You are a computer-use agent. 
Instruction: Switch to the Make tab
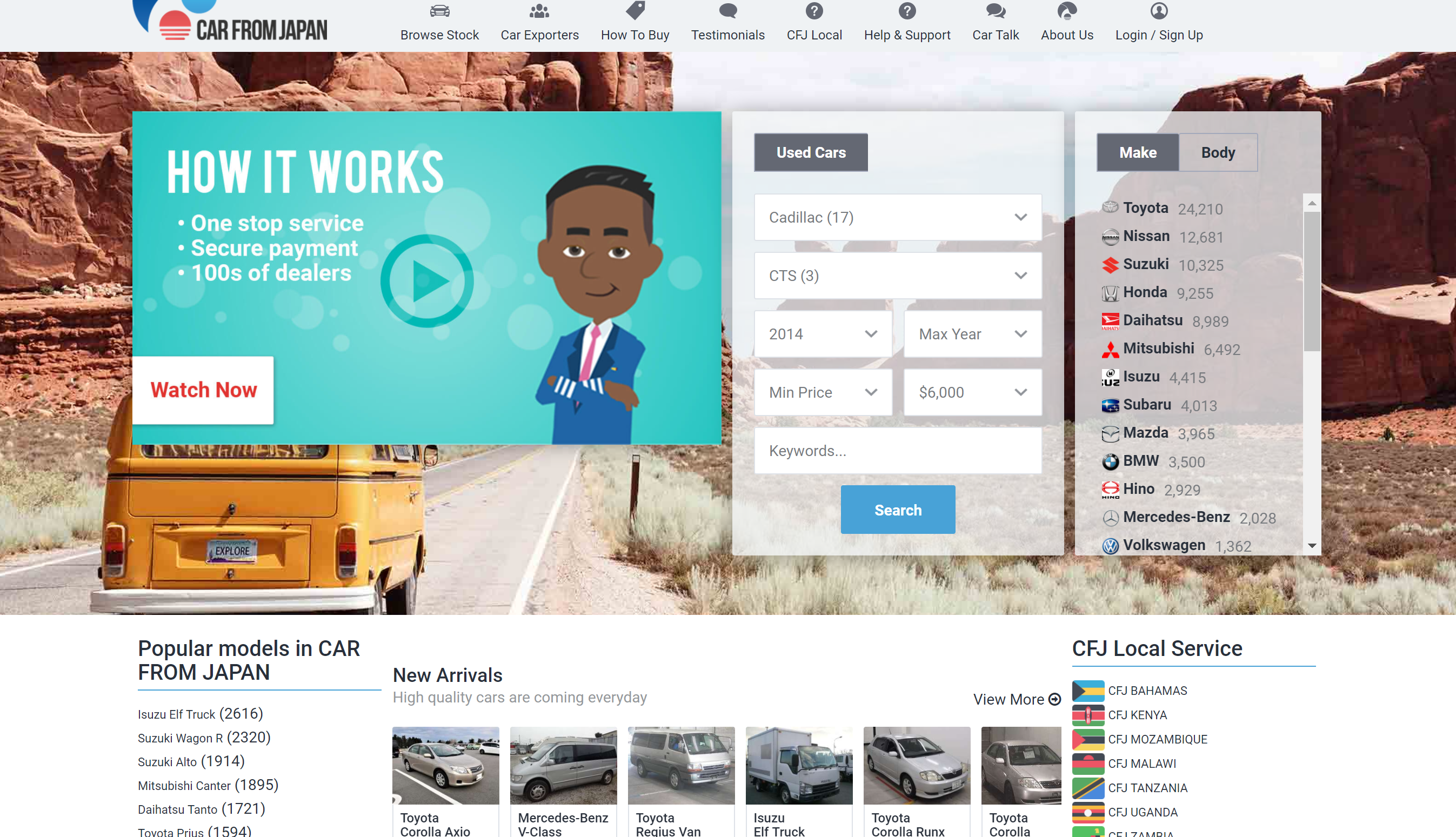click(x=1138, y=152)
